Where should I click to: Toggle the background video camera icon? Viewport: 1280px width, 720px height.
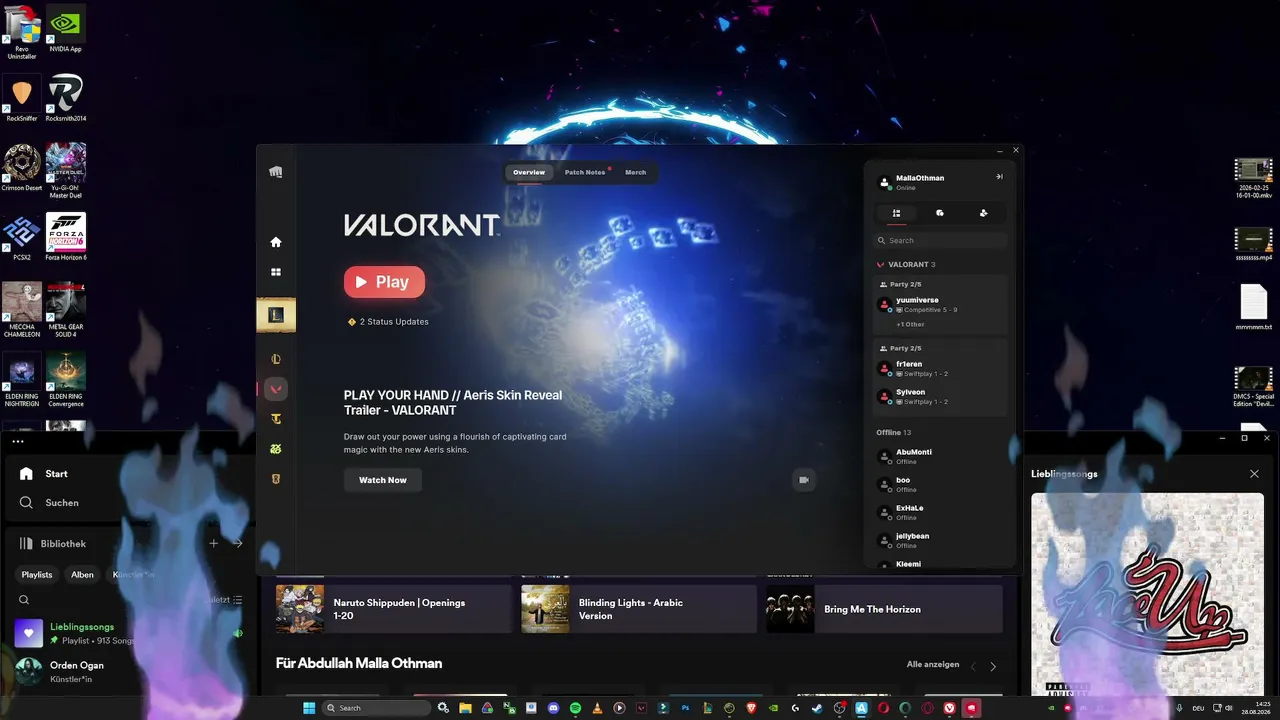click(803, 480)
